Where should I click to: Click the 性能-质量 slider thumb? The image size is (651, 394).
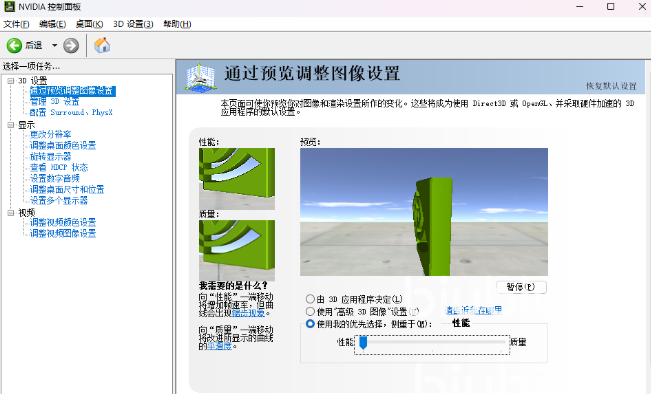(x=363, y=343)
